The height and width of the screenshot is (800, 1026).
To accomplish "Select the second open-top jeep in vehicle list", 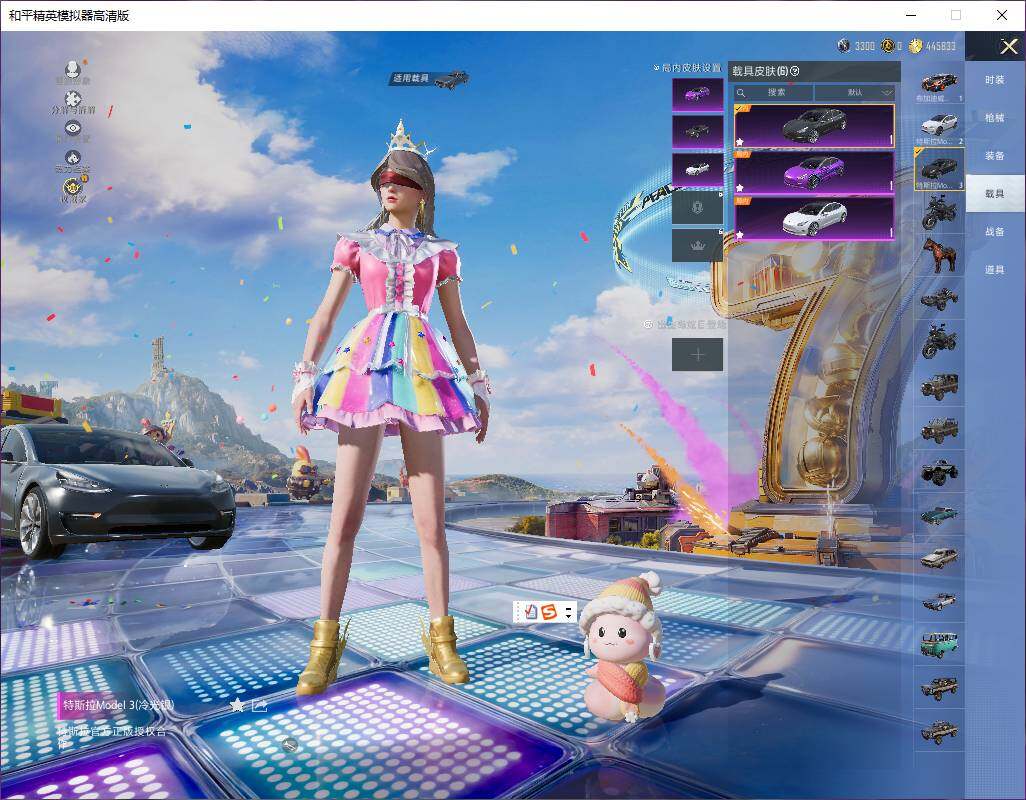I will (939, 429).
